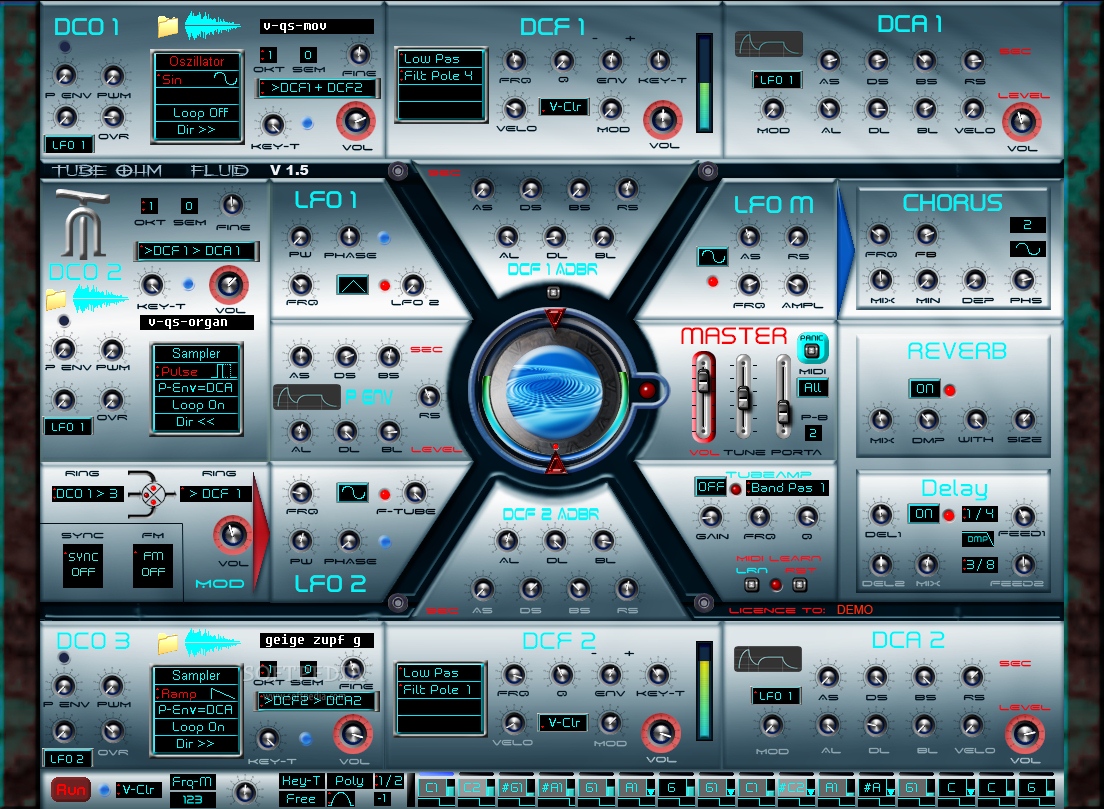This screenshot has width=1104, height=809.
Task: Adjust the Master VOL red slider
Action: coord(703,398)
